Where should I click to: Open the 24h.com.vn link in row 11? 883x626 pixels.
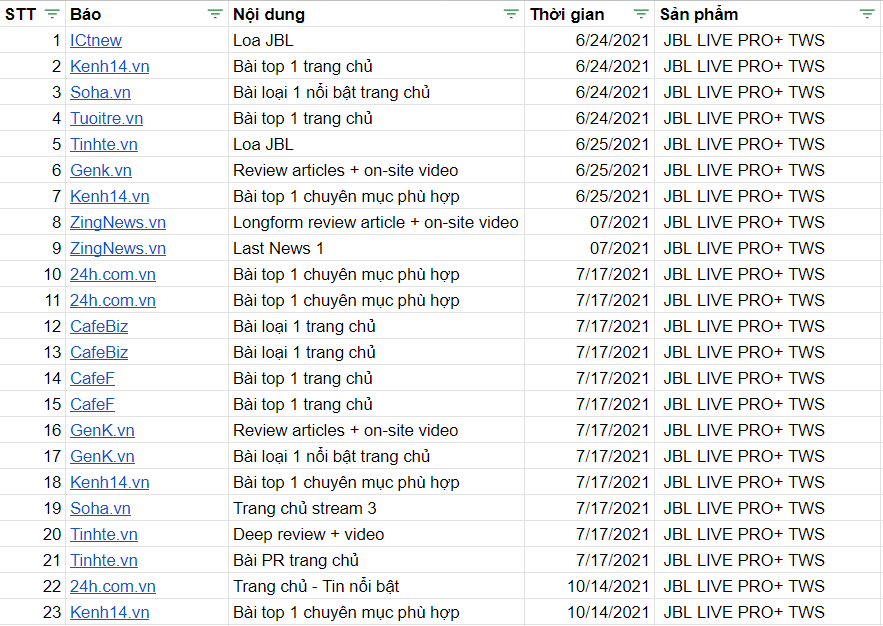tap(113, 300)
